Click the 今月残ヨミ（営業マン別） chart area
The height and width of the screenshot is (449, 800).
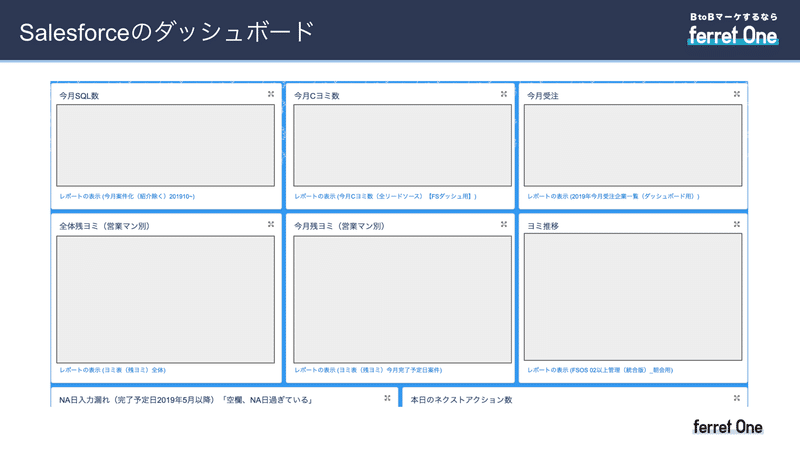pos(403,300)
